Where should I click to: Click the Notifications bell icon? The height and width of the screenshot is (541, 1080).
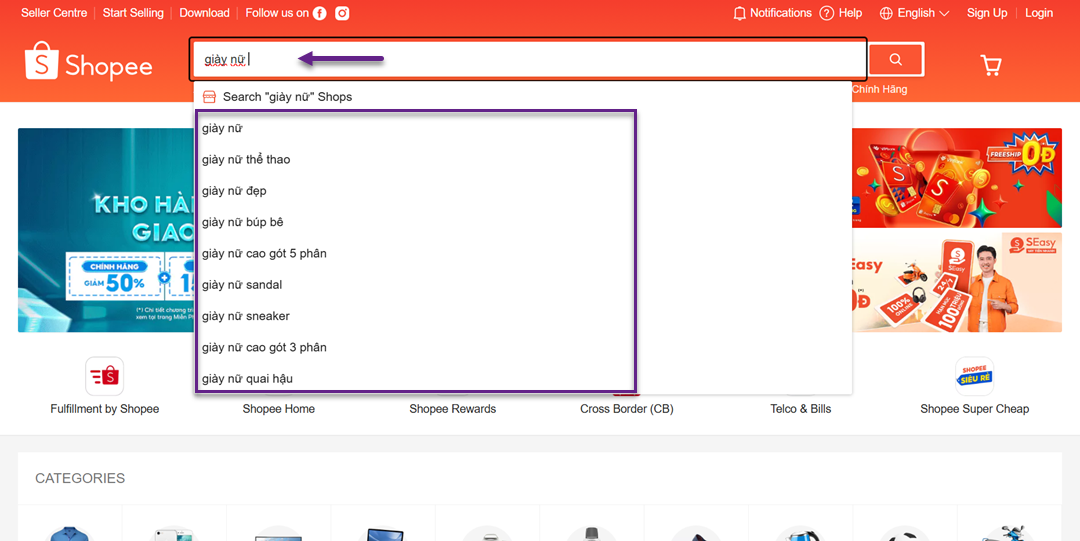(x=740, y=13)
